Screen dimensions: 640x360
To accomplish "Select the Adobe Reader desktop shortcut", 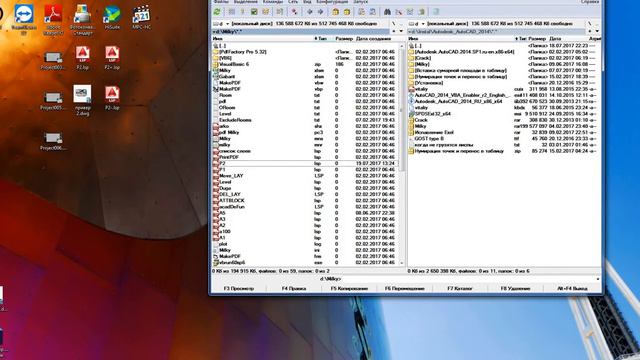I will (53, 19).
